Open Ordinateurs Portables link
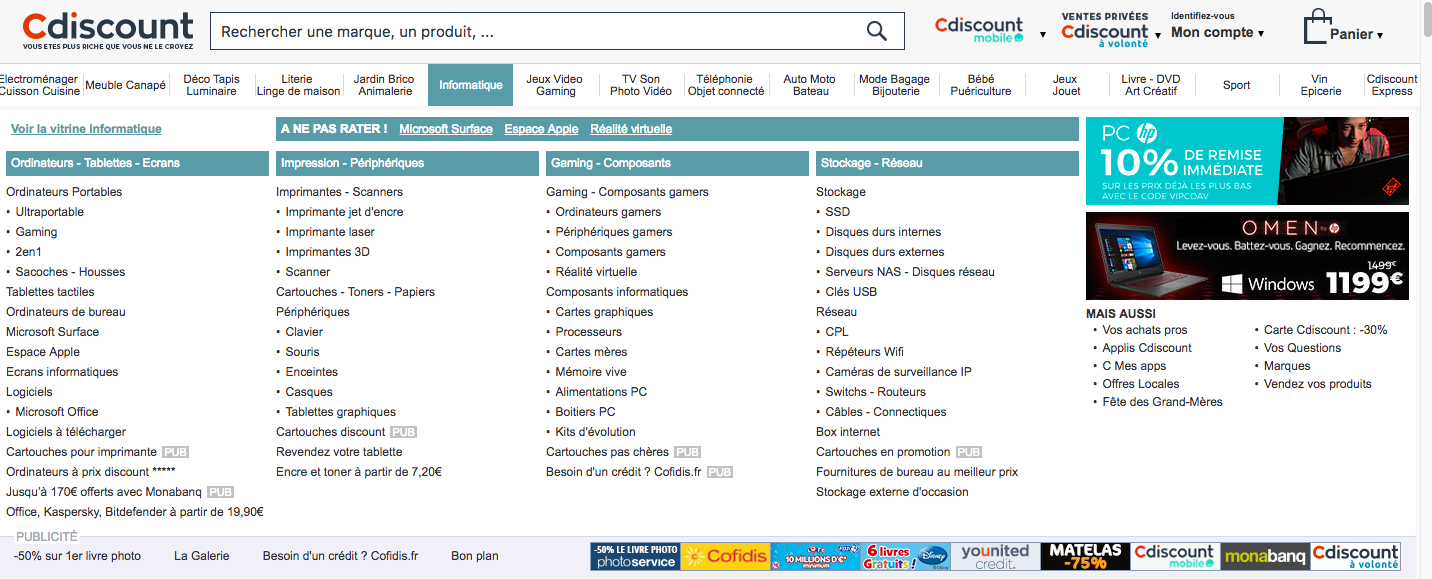This screenshot has width=1432, height=579. click(x=64, y=192)
